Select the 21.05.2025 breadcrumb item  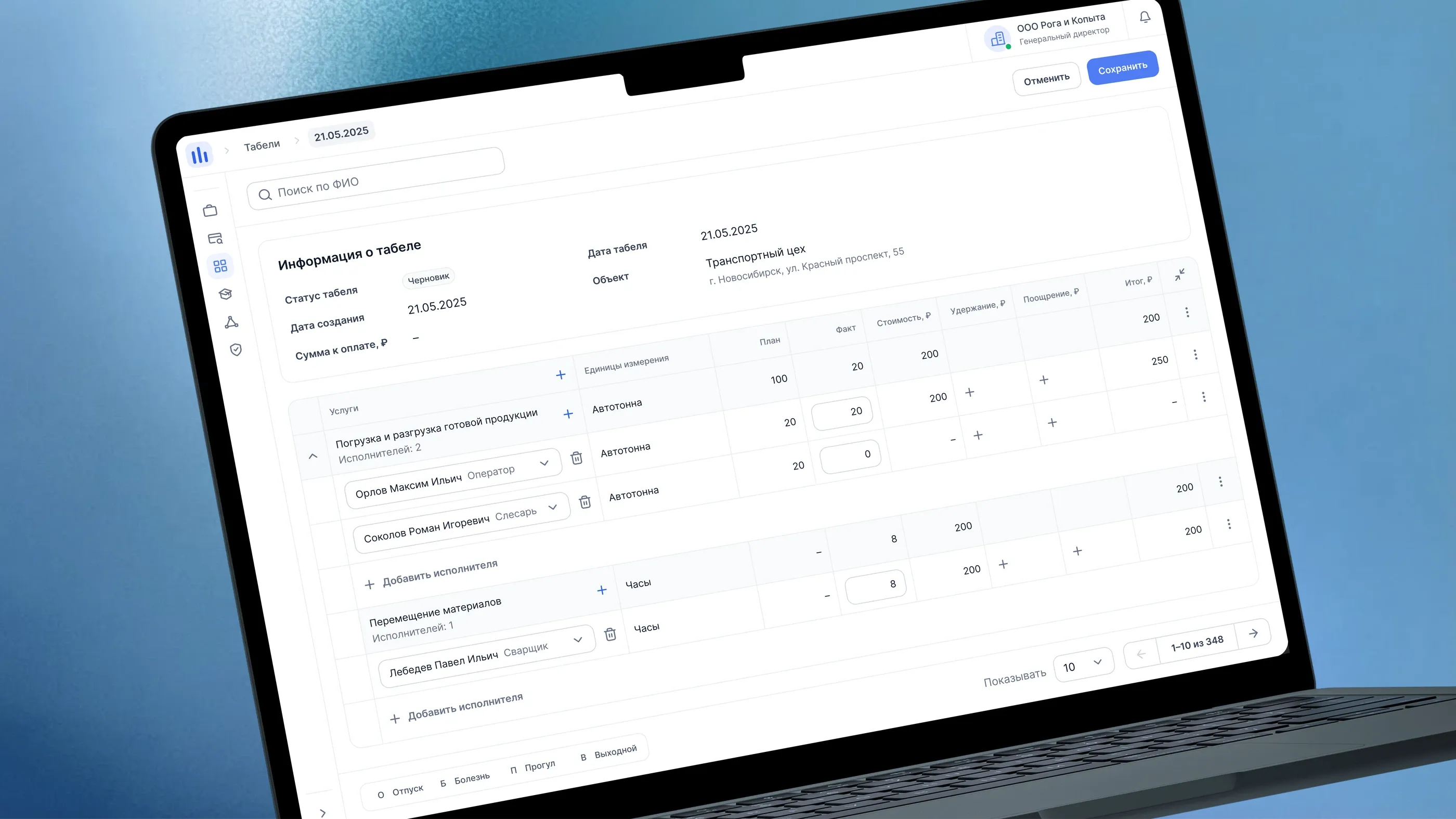pos(342,134)
